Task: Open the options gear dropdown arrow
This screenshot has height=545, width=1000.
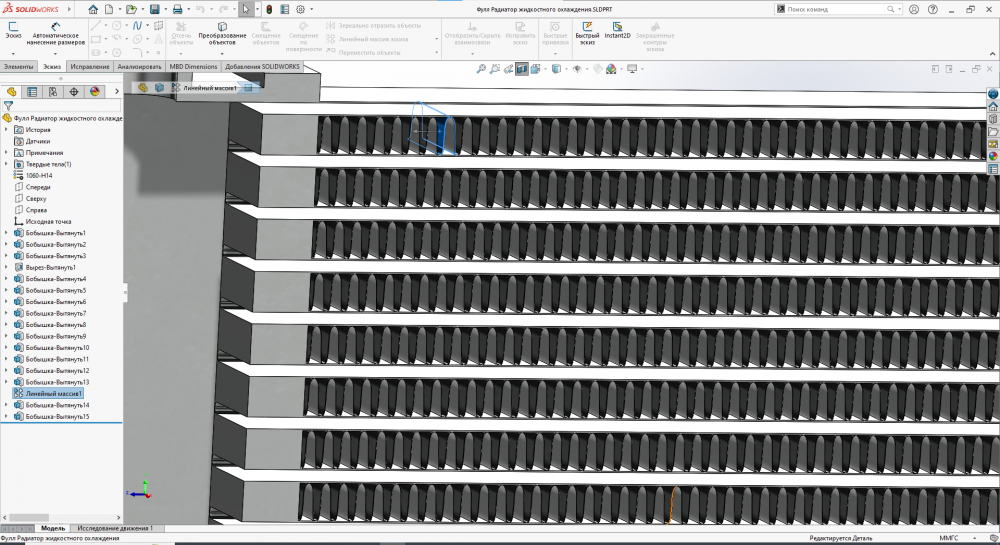Action: [x=312, y=9]
